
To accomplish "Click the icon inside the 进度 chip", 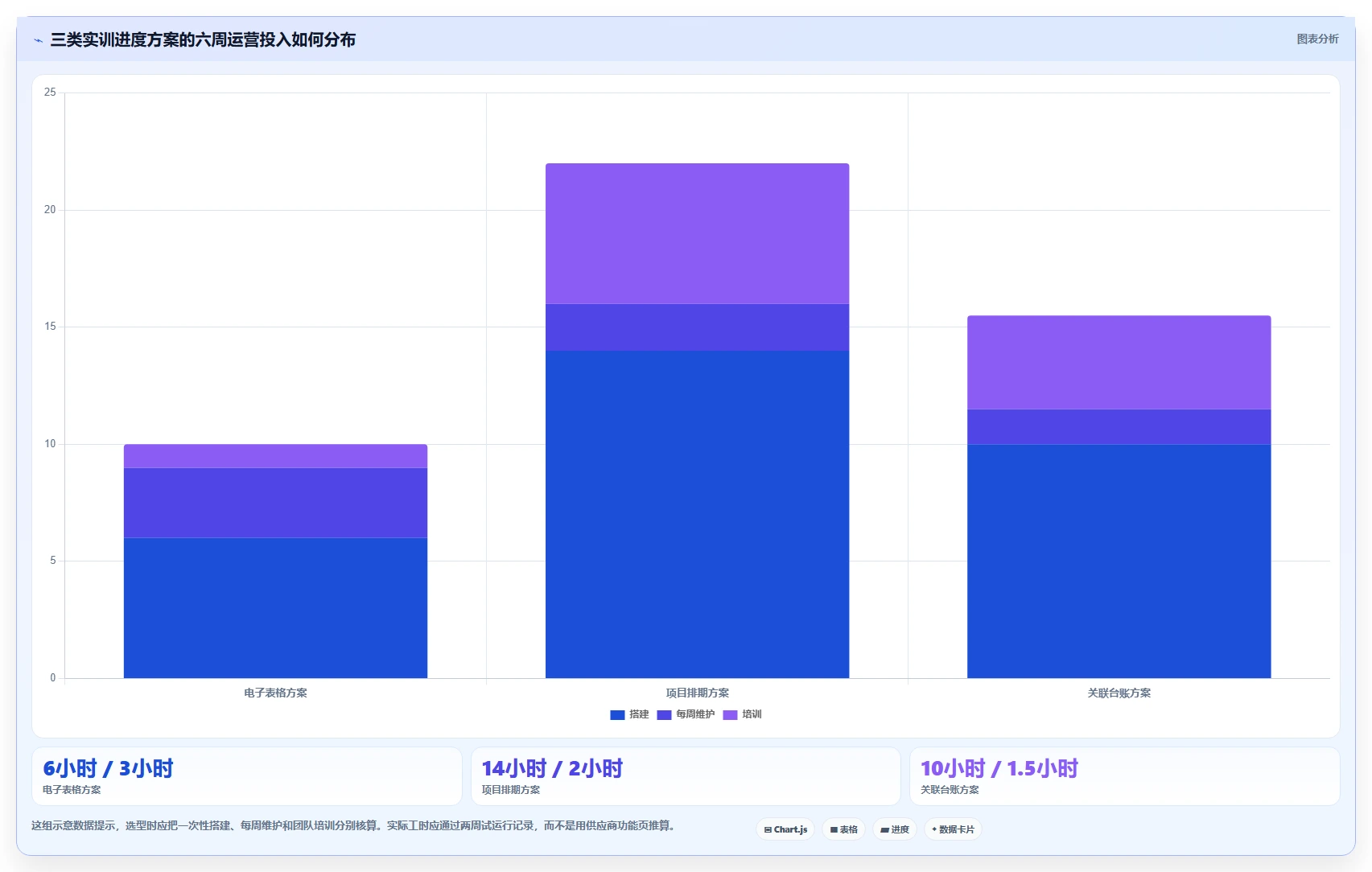I will click(x=885, y=829).
